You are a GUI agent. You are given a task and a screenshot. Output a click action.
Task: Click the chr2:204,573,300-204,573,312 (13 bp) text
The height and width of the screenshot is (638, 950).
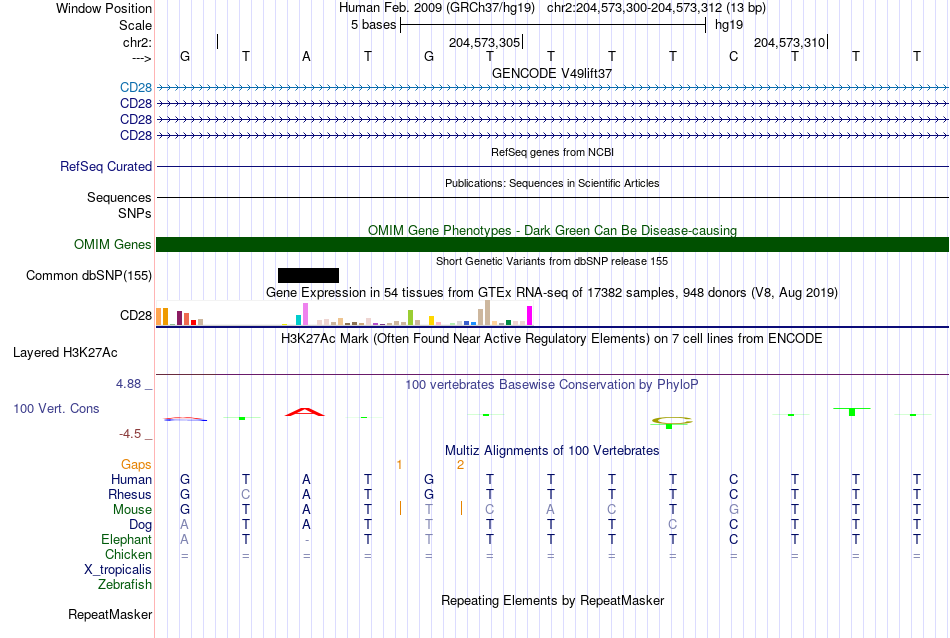click(x=656, y=8)
